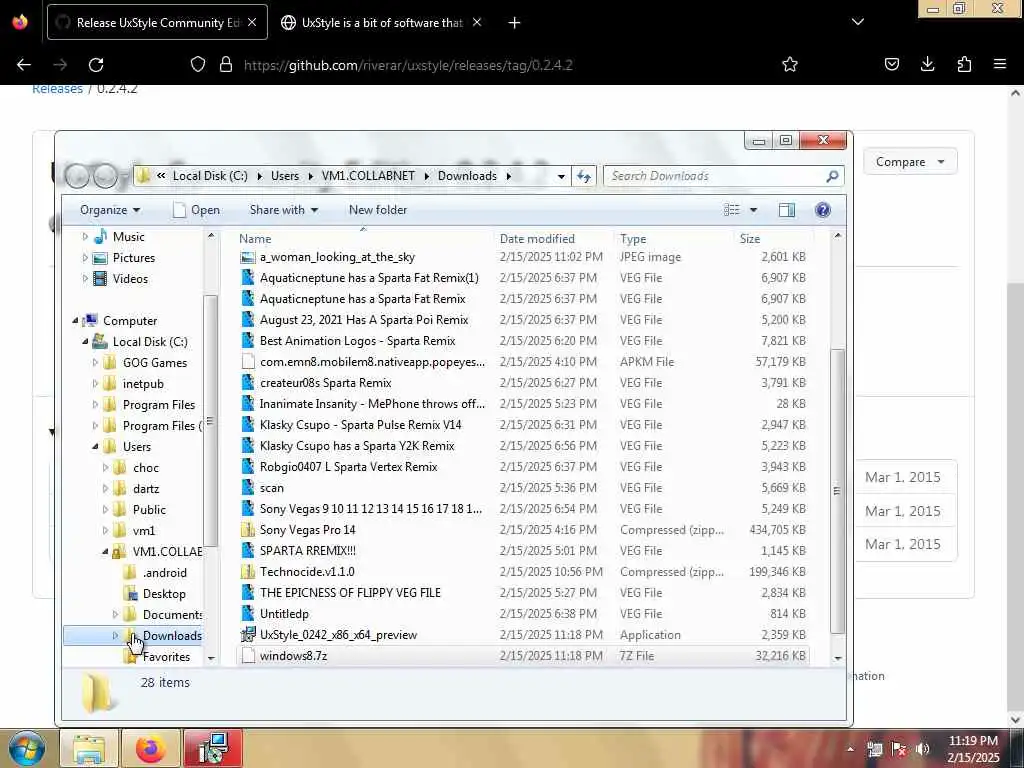Click VM1.COLLABNET in the address breadcrumb
The image size is (1024, 768).
(368, 176)
